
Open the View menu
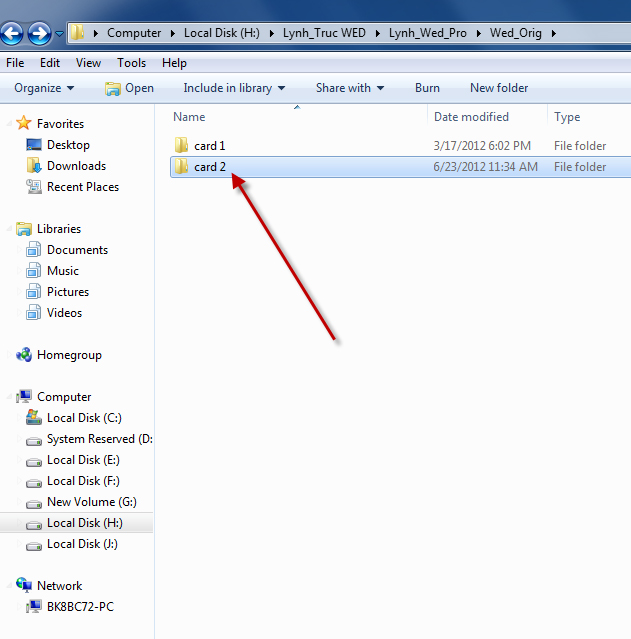click(88, 63)
